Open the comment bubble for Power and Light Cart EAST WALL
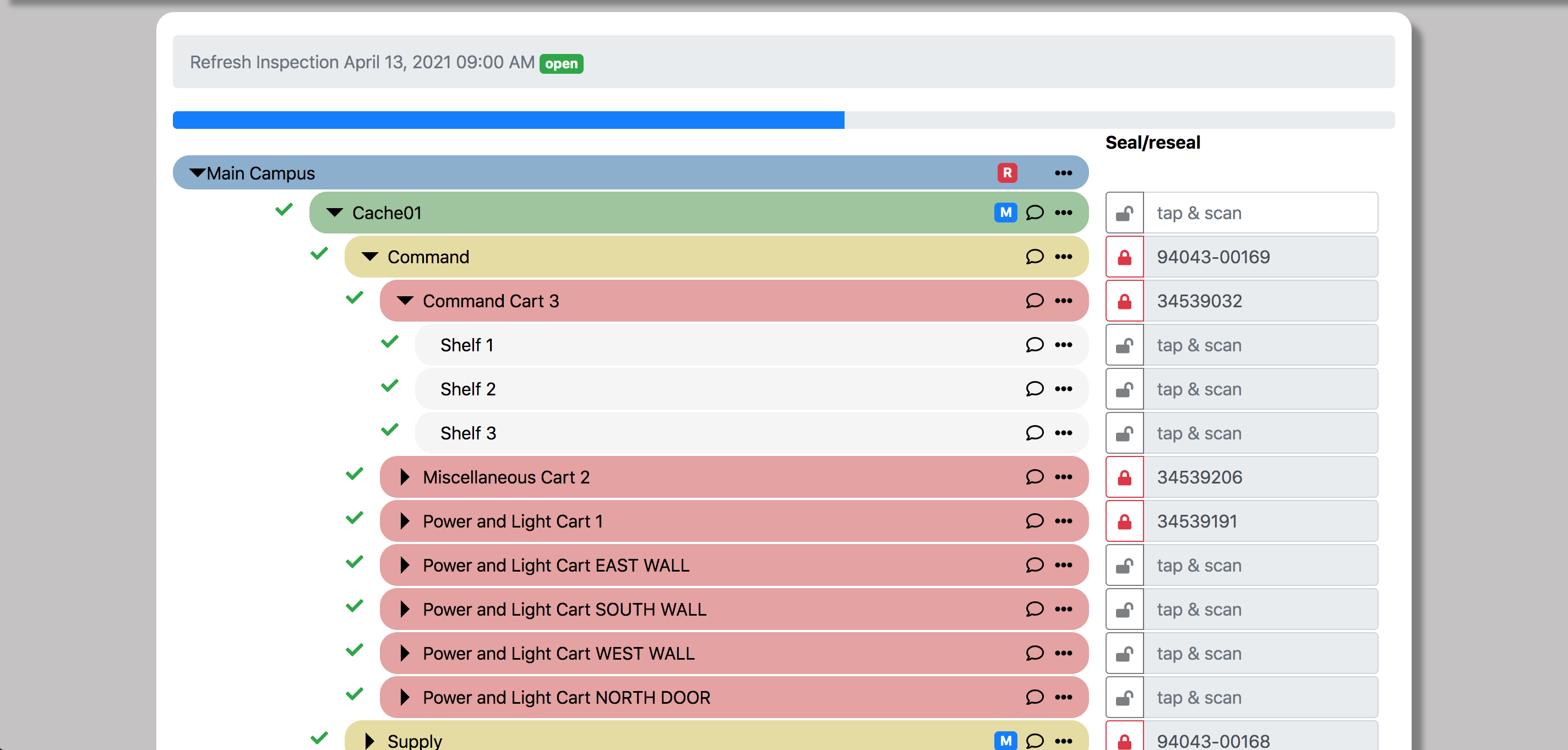The width and height of the screenshot is (1568, 750). tap(1034, 565)
